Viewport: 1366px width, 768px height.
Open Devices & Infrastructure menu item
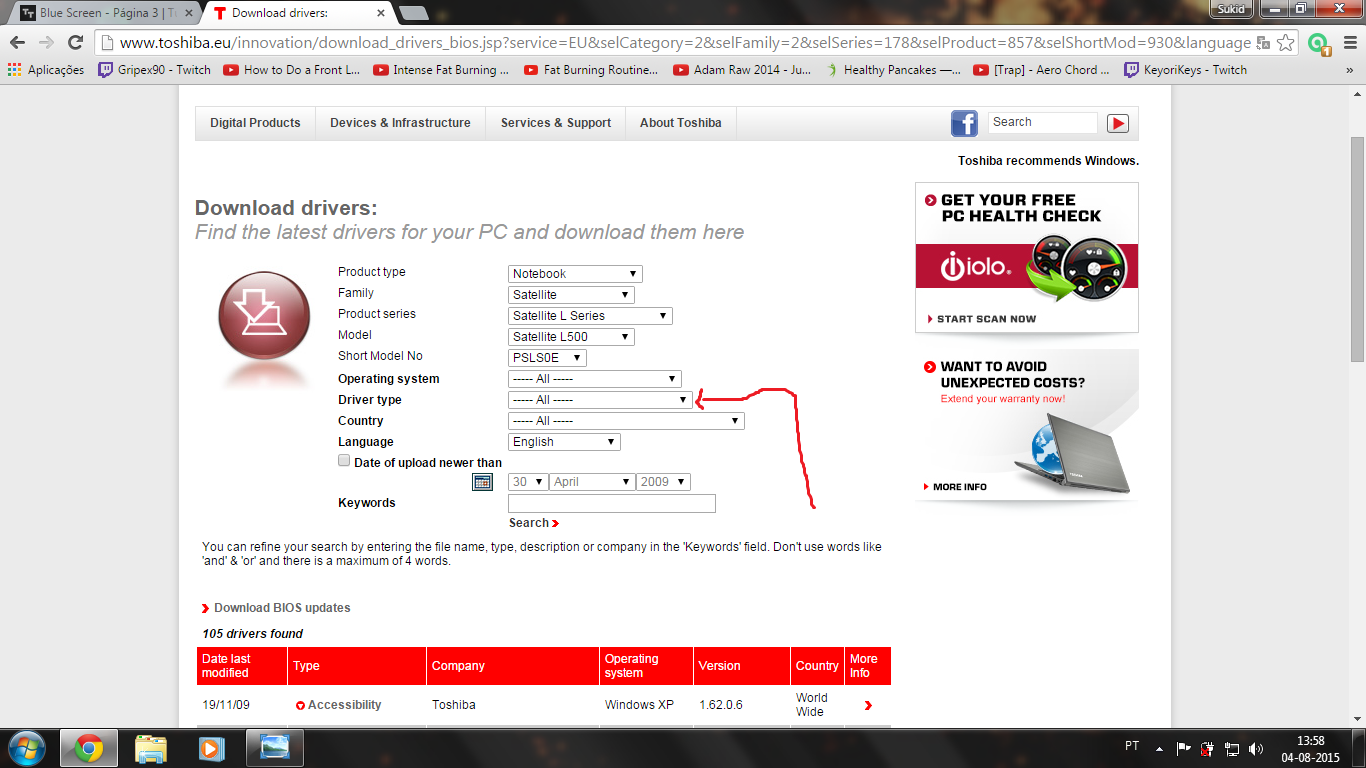[400, 123]
